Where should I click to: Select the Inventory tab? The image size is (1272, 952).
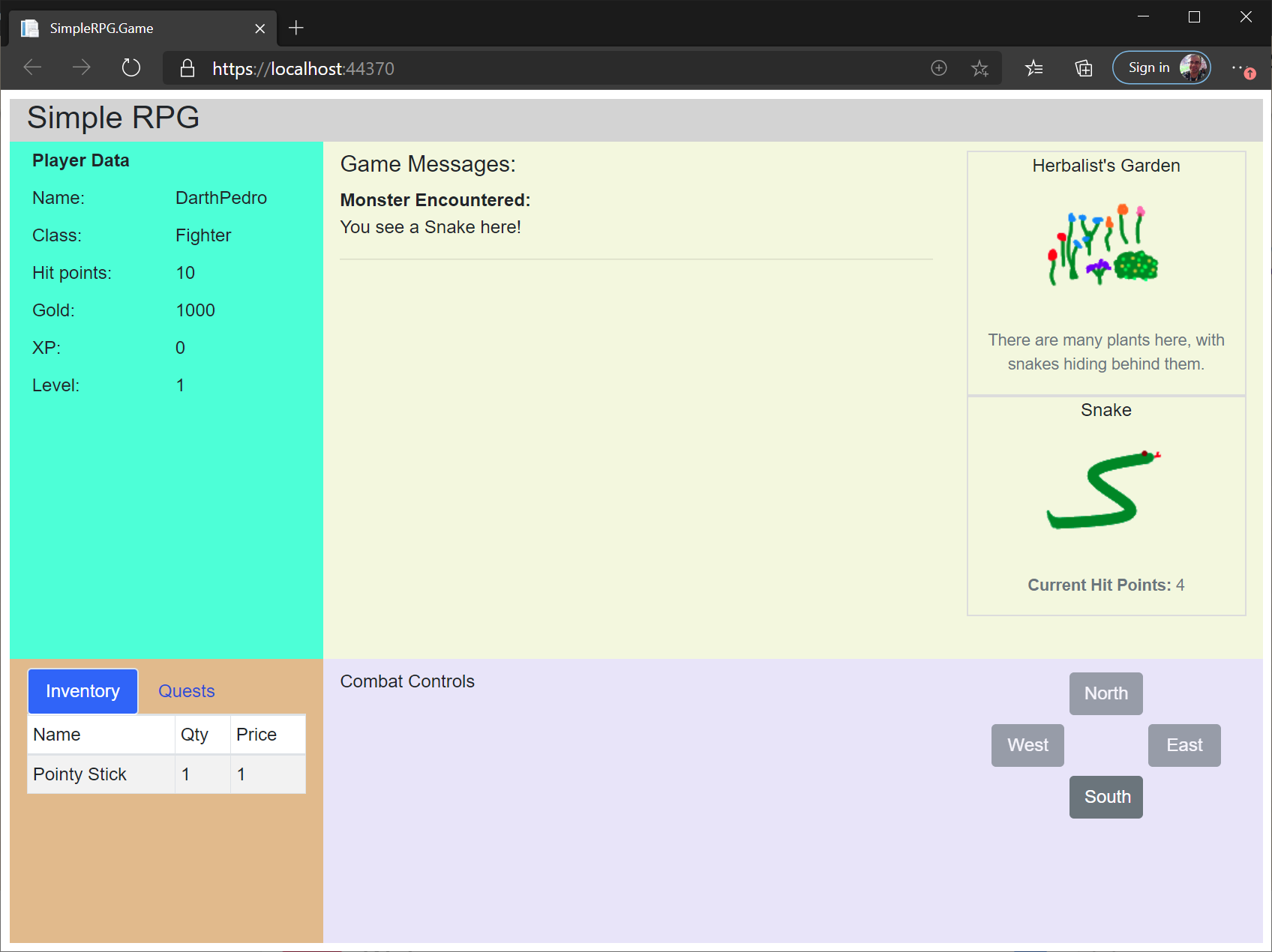pos(82,691)
